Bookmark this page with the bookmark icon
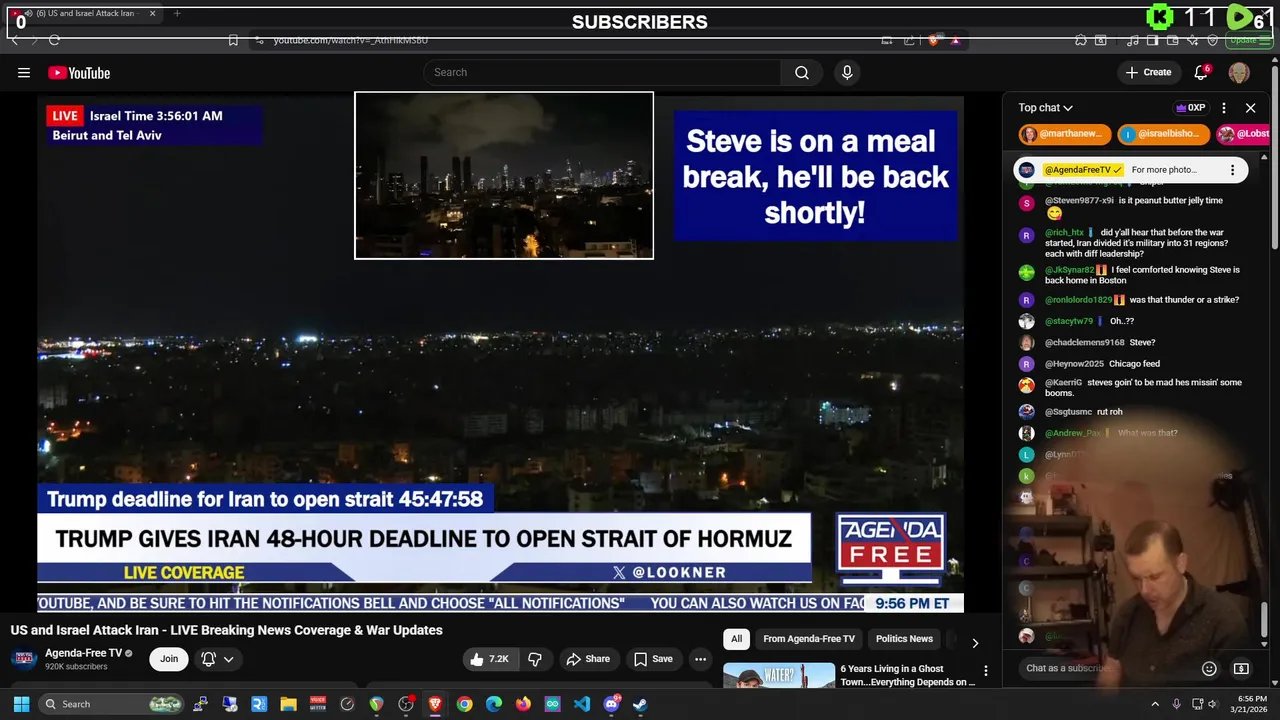This screenshot has height=720, width=1280. pyautogui.click(x=233, y=40)
